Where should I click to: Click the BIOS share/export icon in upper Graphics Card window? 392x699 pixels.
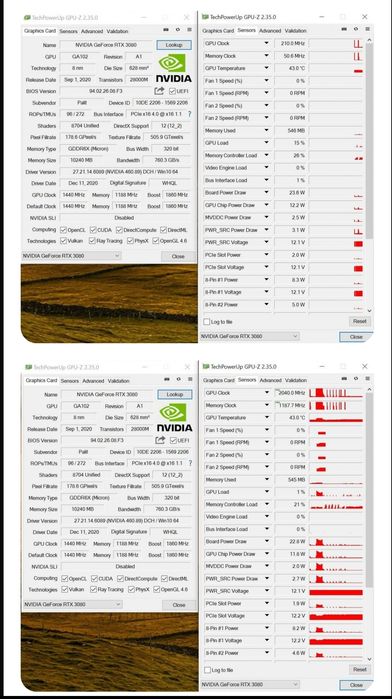(159, 91)
